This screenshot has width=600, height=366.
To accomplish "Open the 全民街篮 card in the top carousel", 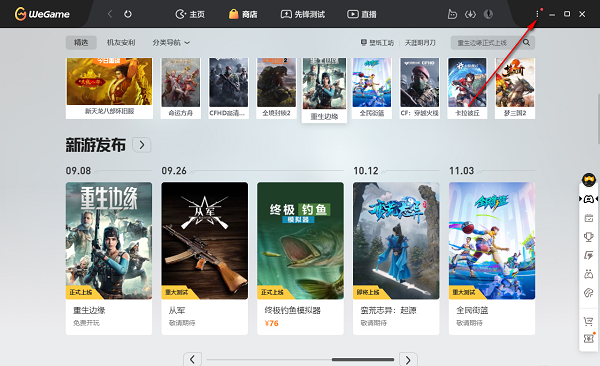I will tap(372, 88).
